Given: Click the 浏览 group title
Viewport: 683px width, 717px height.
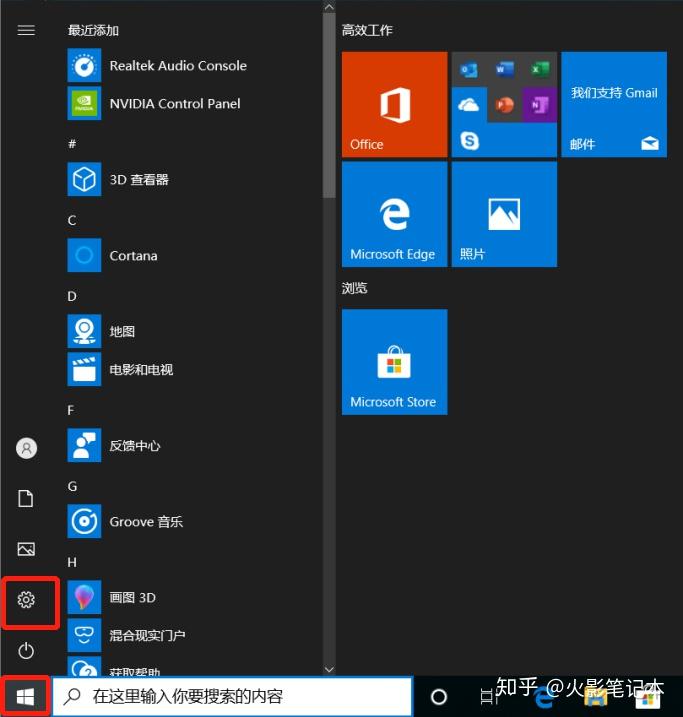Looking at the screenshot, I should (x=354, y=288).
